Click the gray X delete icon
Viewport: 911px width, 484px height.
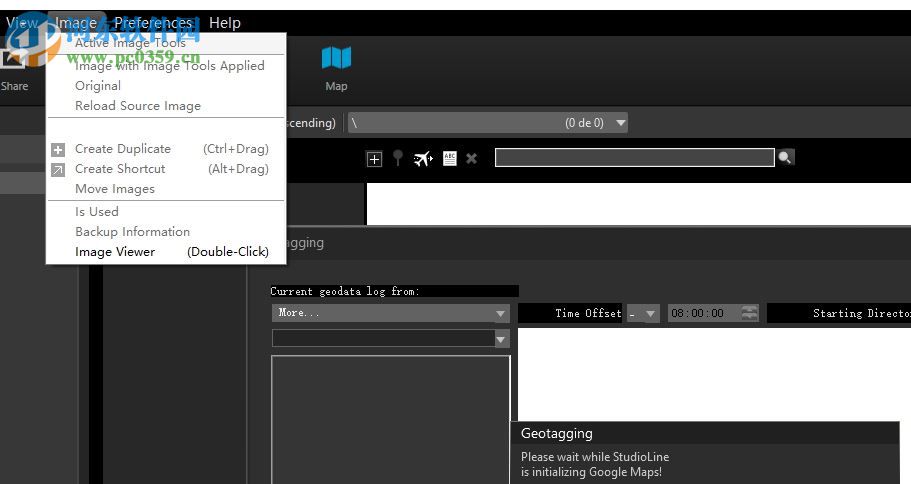tap(471, 158)
